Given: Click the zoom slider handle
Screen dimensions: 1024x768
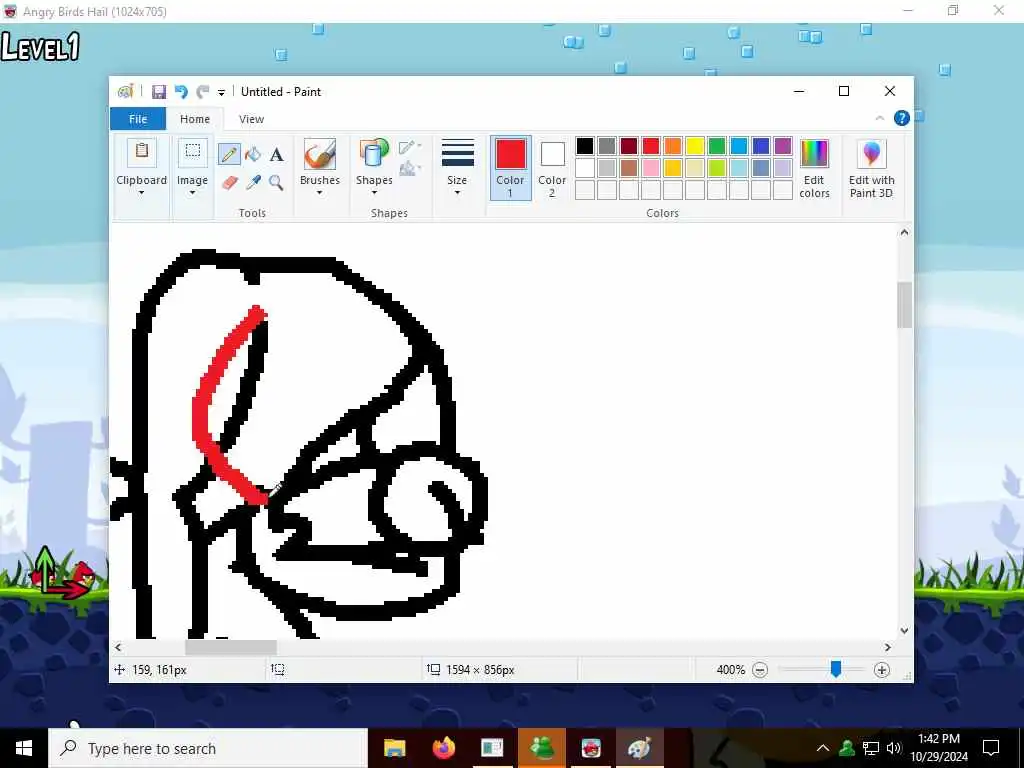Looking at the screenshot, I should point(836,669).
